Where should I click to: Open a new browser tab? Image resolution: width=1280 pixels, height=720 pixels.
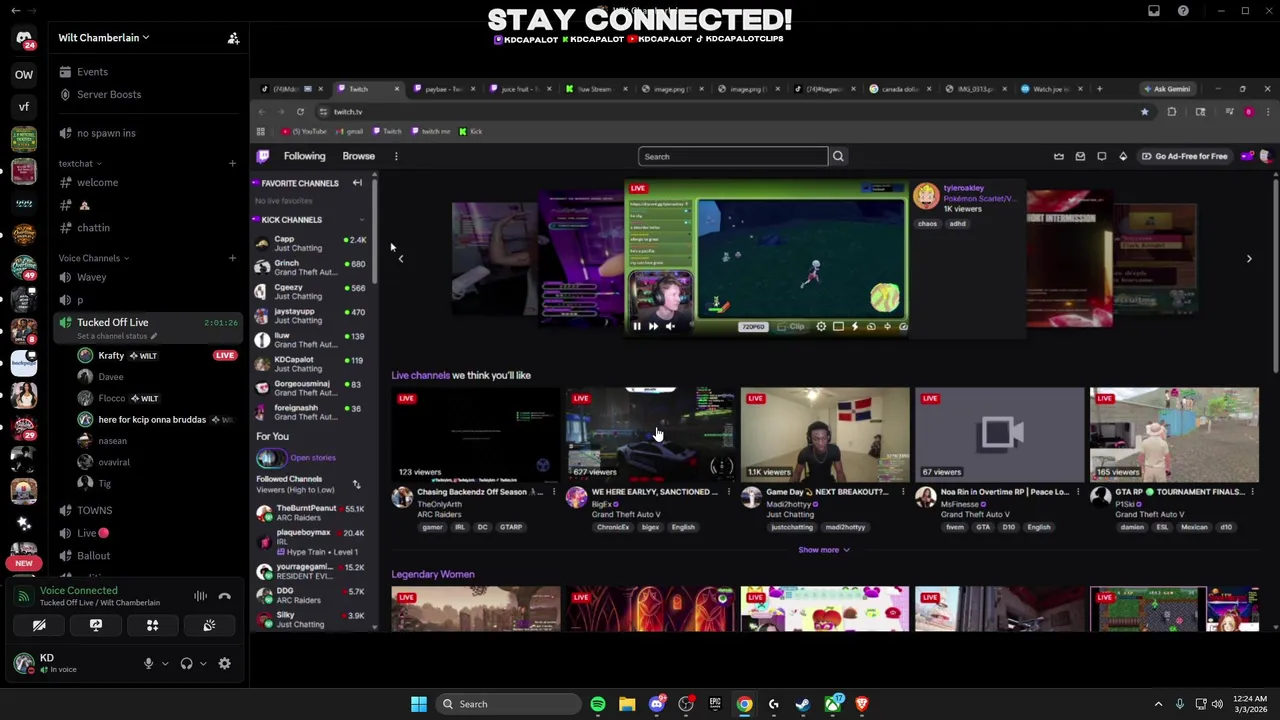(1099, 89)
